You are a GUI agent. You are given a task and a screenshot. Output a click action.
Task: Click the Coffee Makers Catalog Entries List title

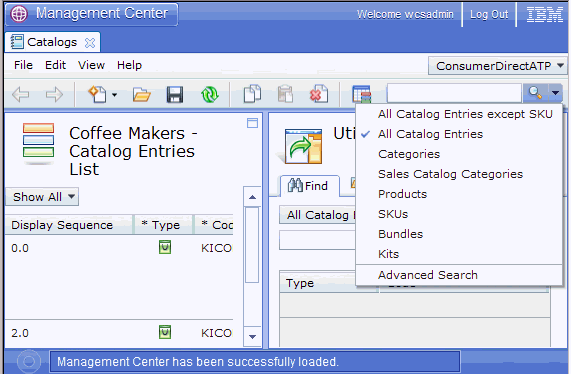tap(133, 151)
